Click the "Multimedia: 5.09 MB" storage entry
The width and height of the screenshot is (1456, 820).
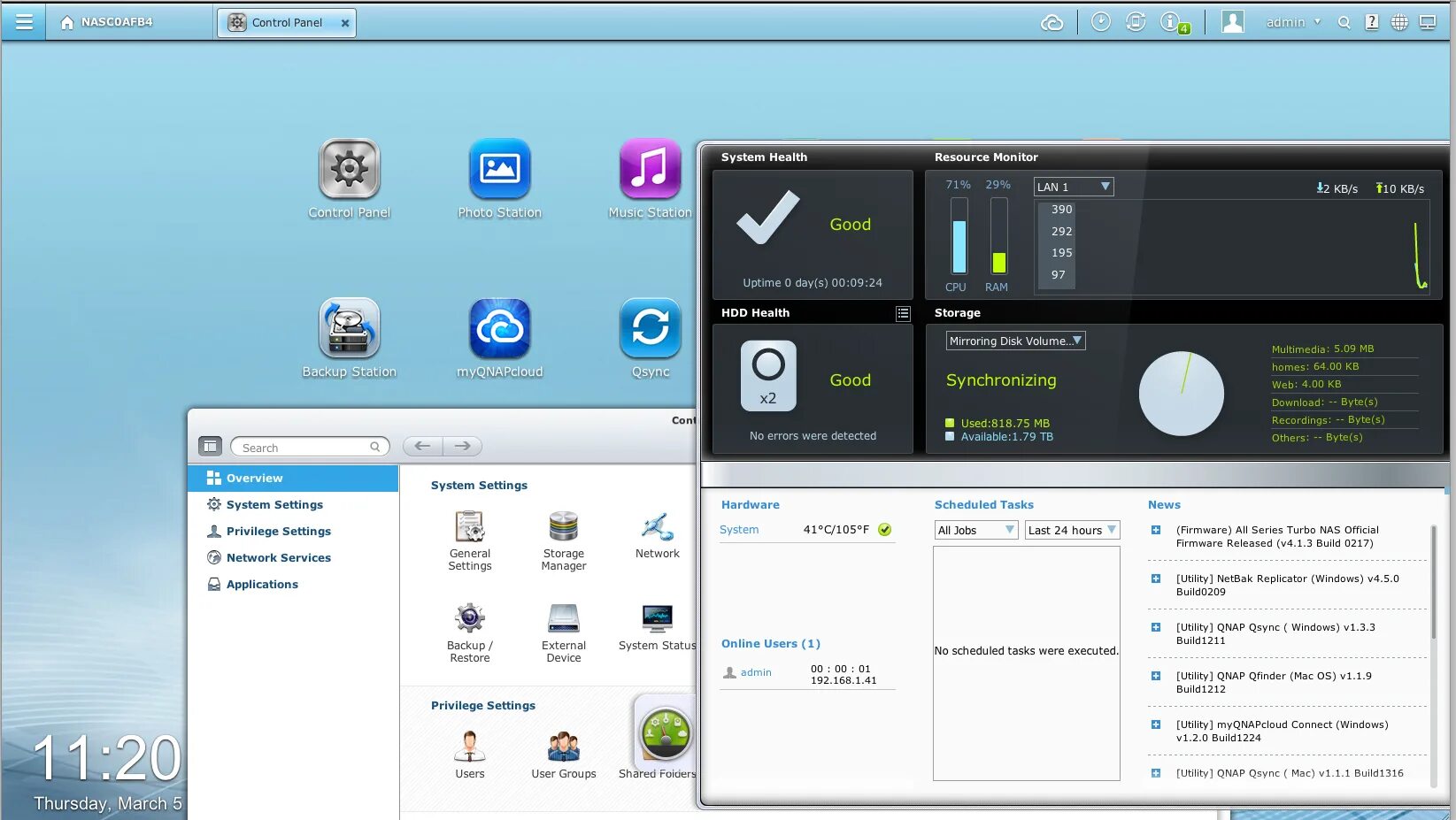[1323, 349]
